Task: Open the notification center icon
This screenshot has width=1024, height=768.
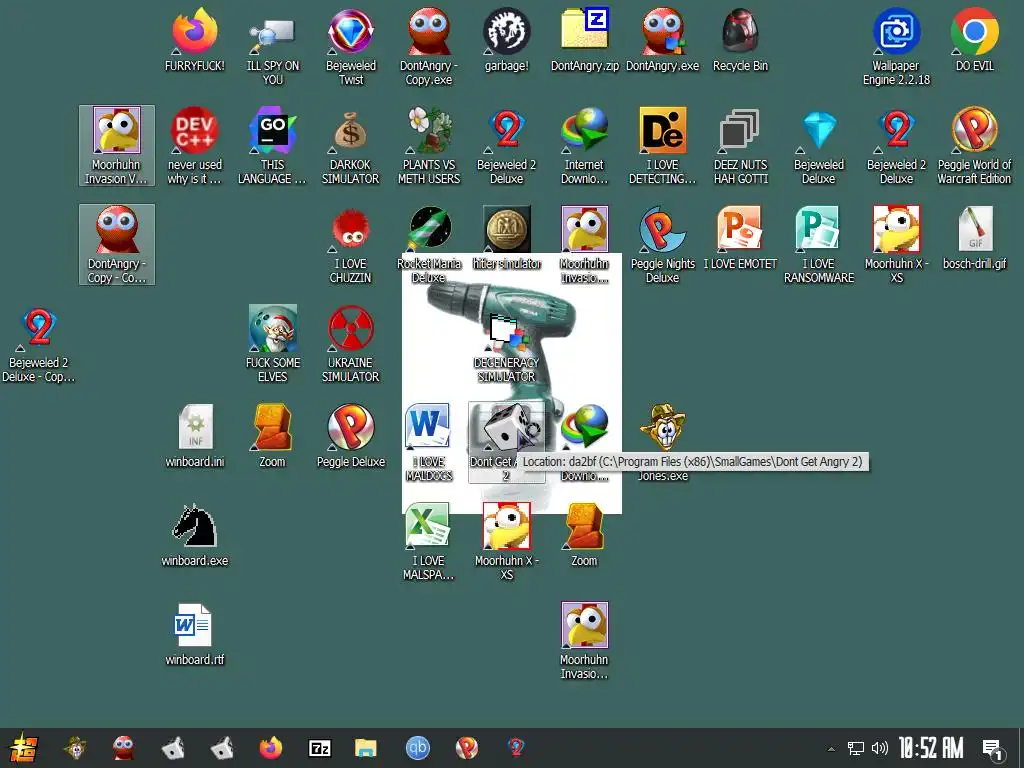Action: click(x=993, y=748)
